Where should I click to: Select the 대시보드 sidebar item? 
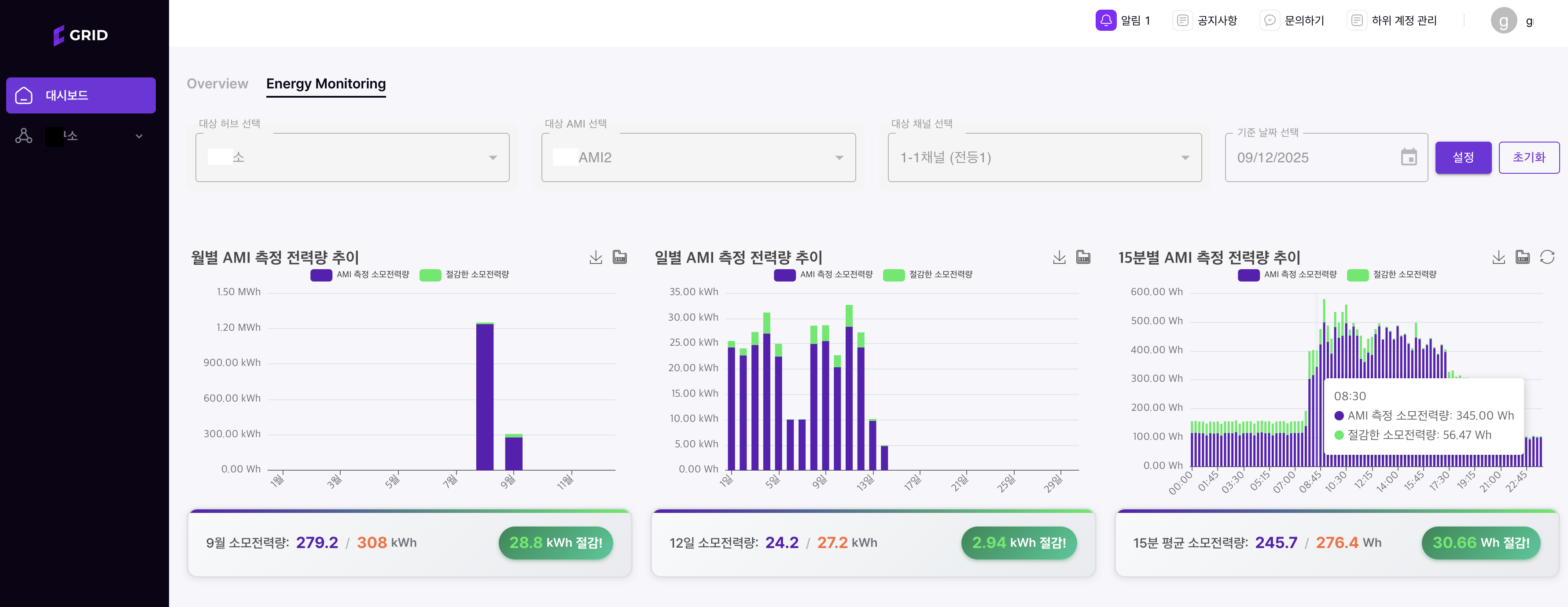81,95
